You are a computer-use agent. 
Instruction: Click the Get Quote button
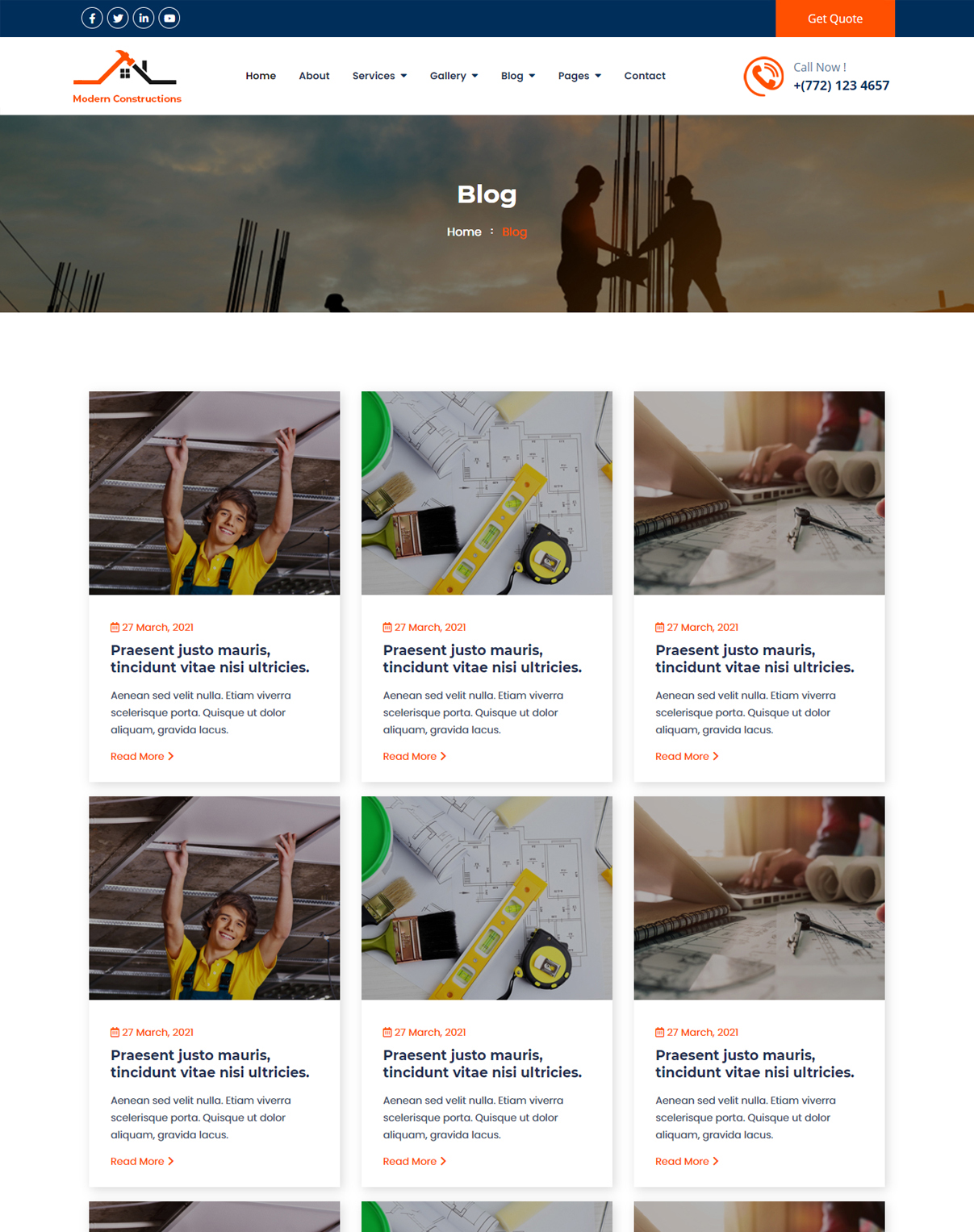pos(835,19)
